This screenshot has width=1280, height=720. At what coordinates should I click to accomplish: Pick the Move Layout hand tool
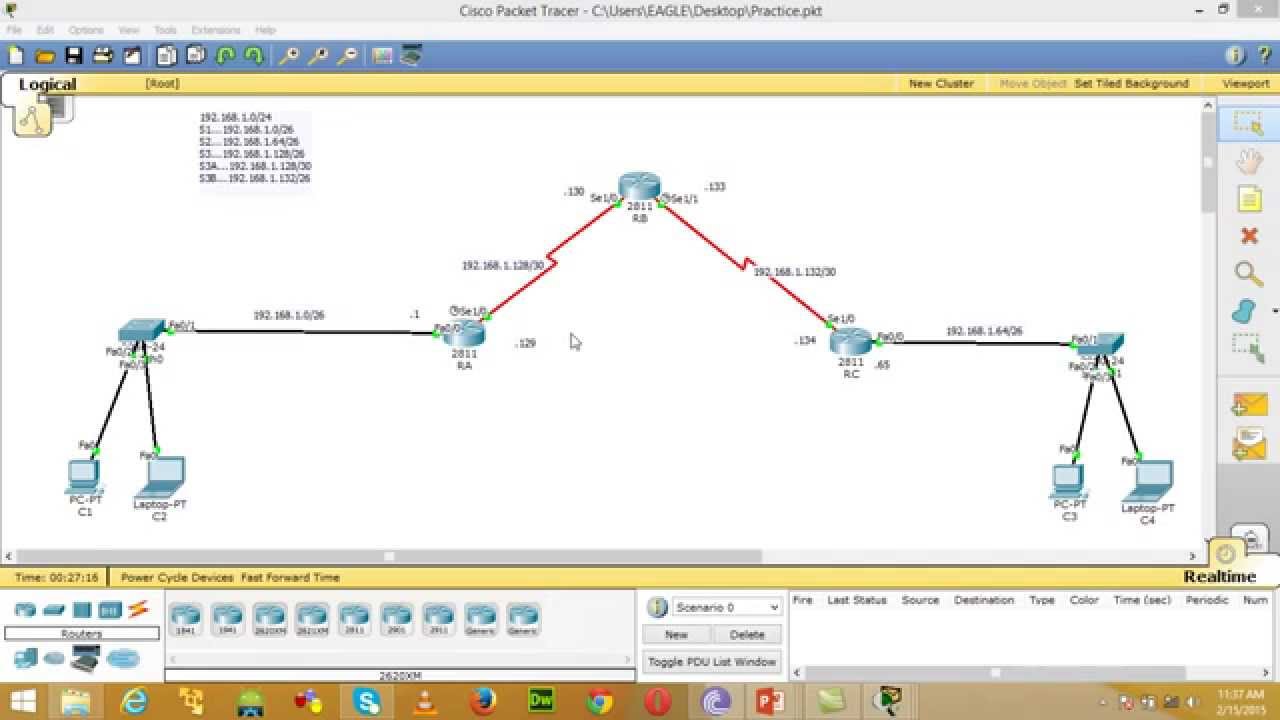1248,161
